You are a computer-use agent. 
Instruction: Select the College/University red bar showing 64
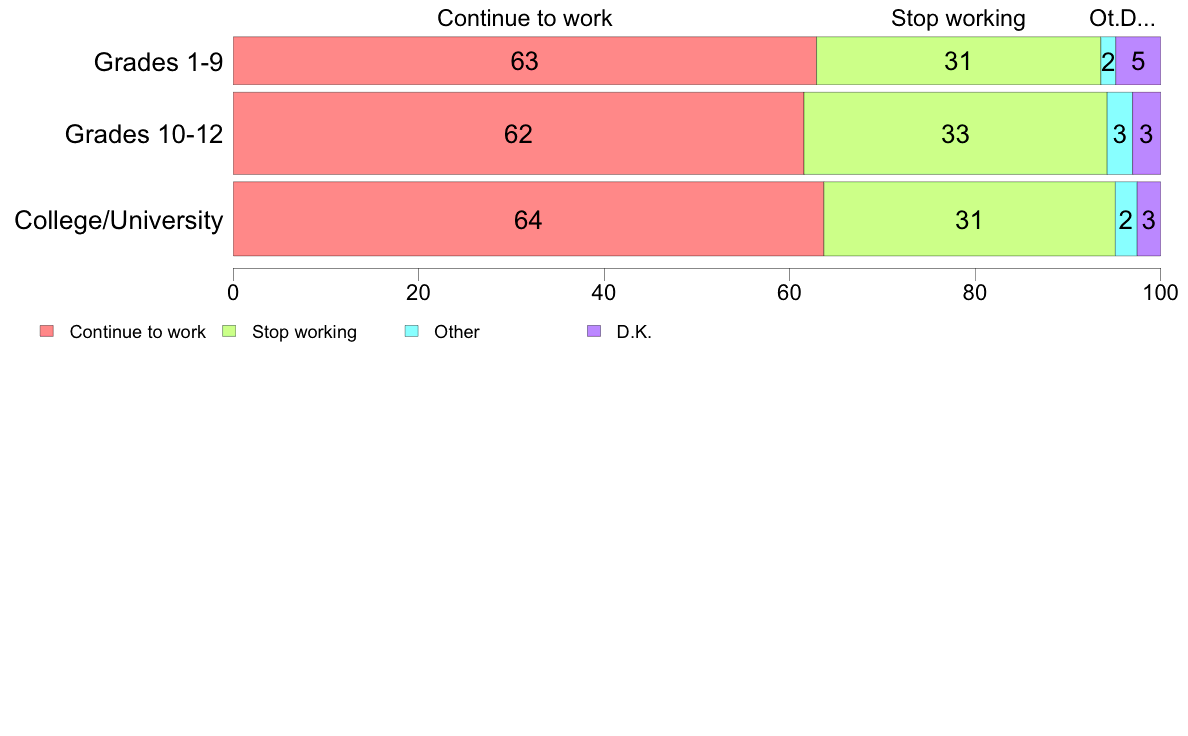(x=528, y=219)
